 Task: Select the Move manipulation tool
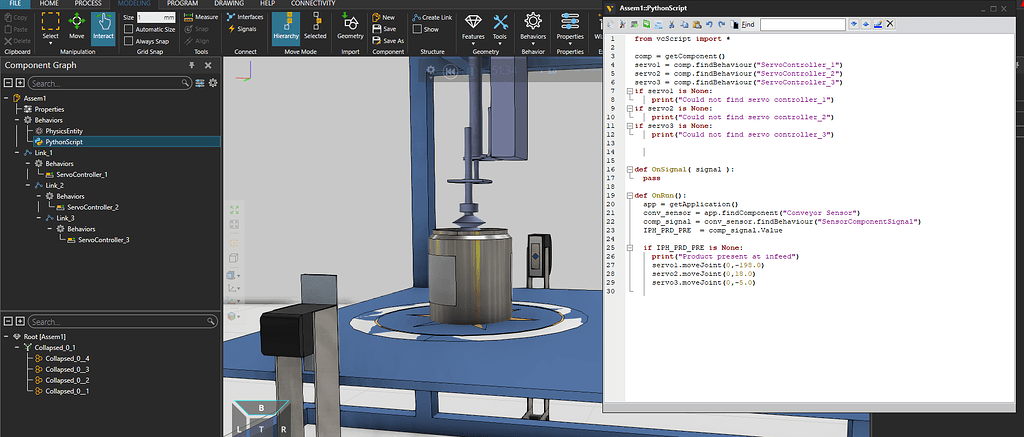coord(76,26)
